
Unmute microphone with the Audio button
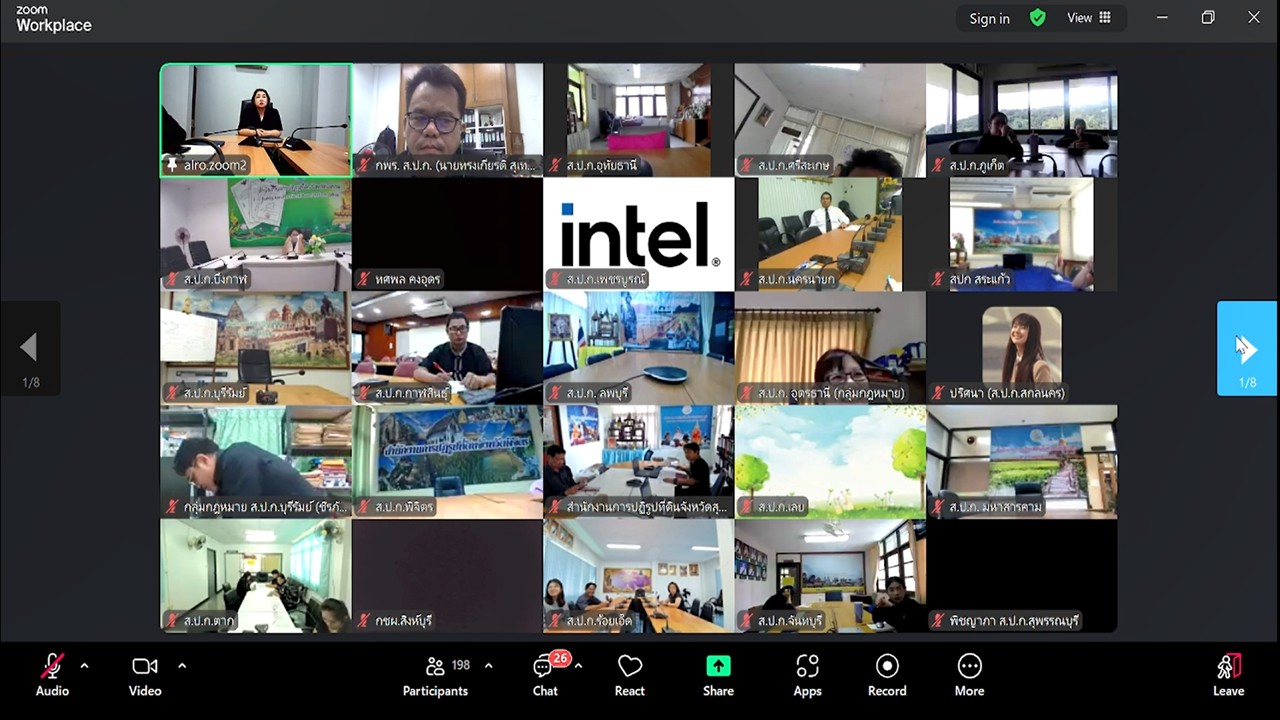point(52,675)
